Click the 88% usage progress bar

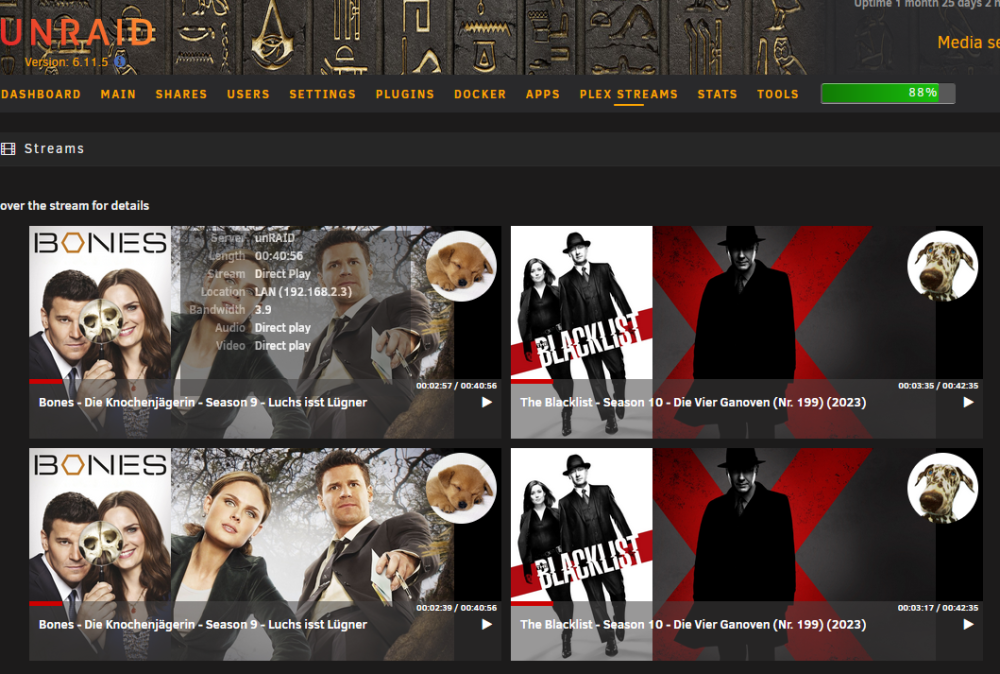click(x=888, y=93)
